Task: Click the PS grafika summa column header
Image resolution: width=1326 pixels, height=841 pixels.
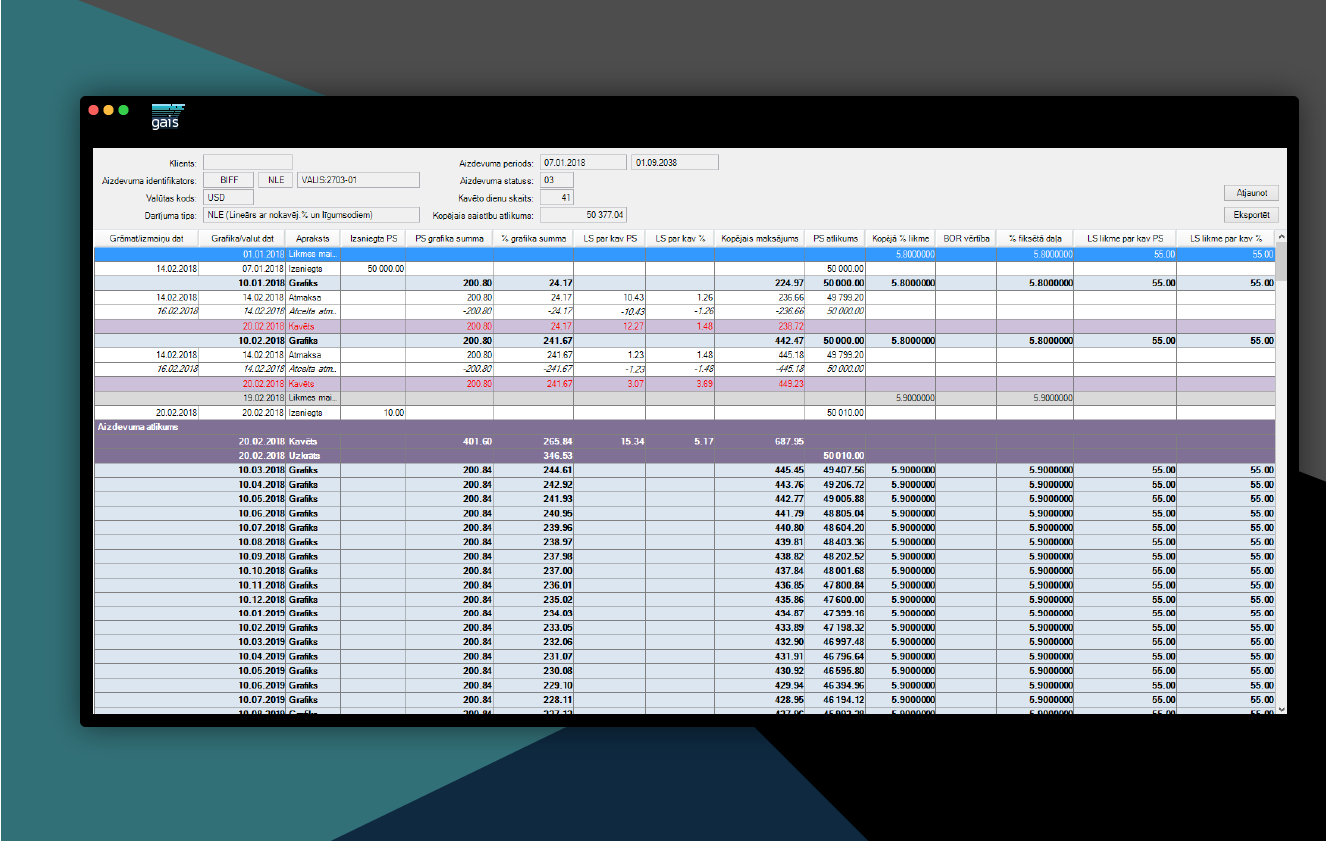Action: point(449,239)
